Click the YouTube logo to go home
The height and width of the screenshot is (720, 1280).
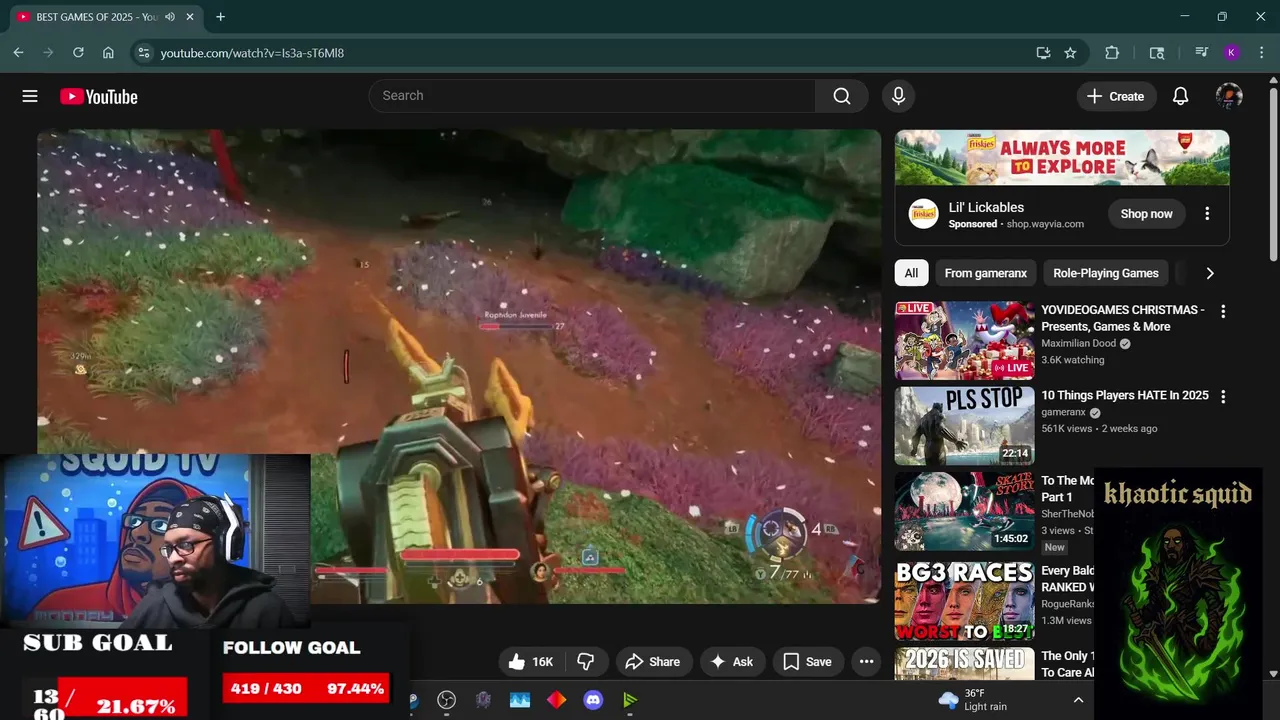(98, 96)
